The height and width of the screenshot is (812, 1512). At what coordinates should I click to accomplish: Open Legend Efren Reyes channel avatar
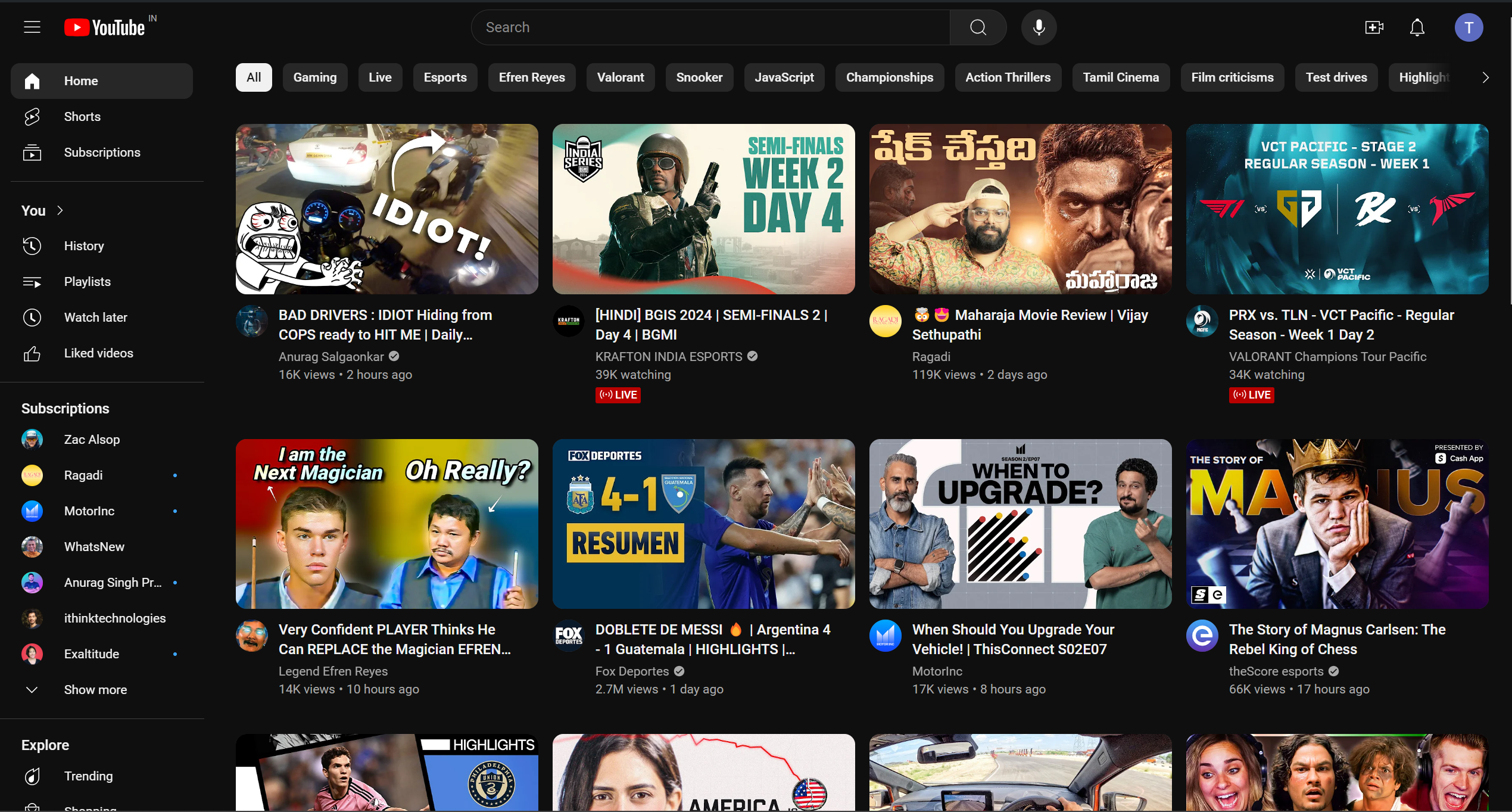(252, 636)
